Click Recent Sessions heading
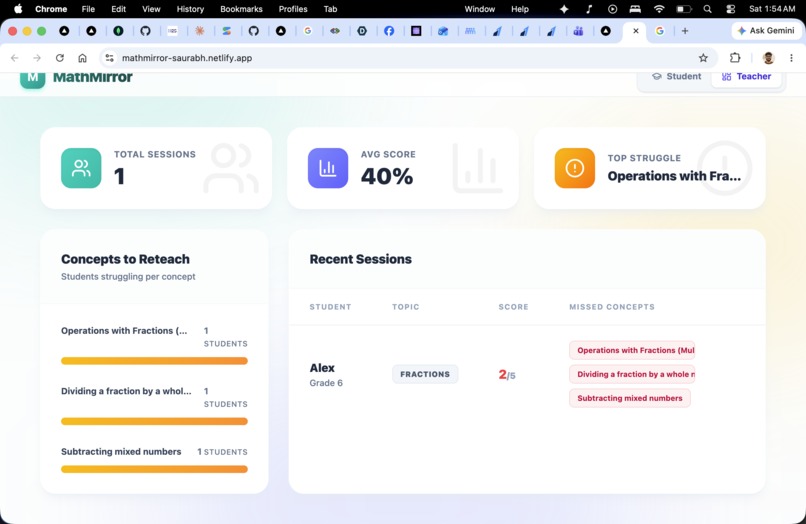Image resolution: width=806 pixels, height=524 pixels. click(360, 259)
